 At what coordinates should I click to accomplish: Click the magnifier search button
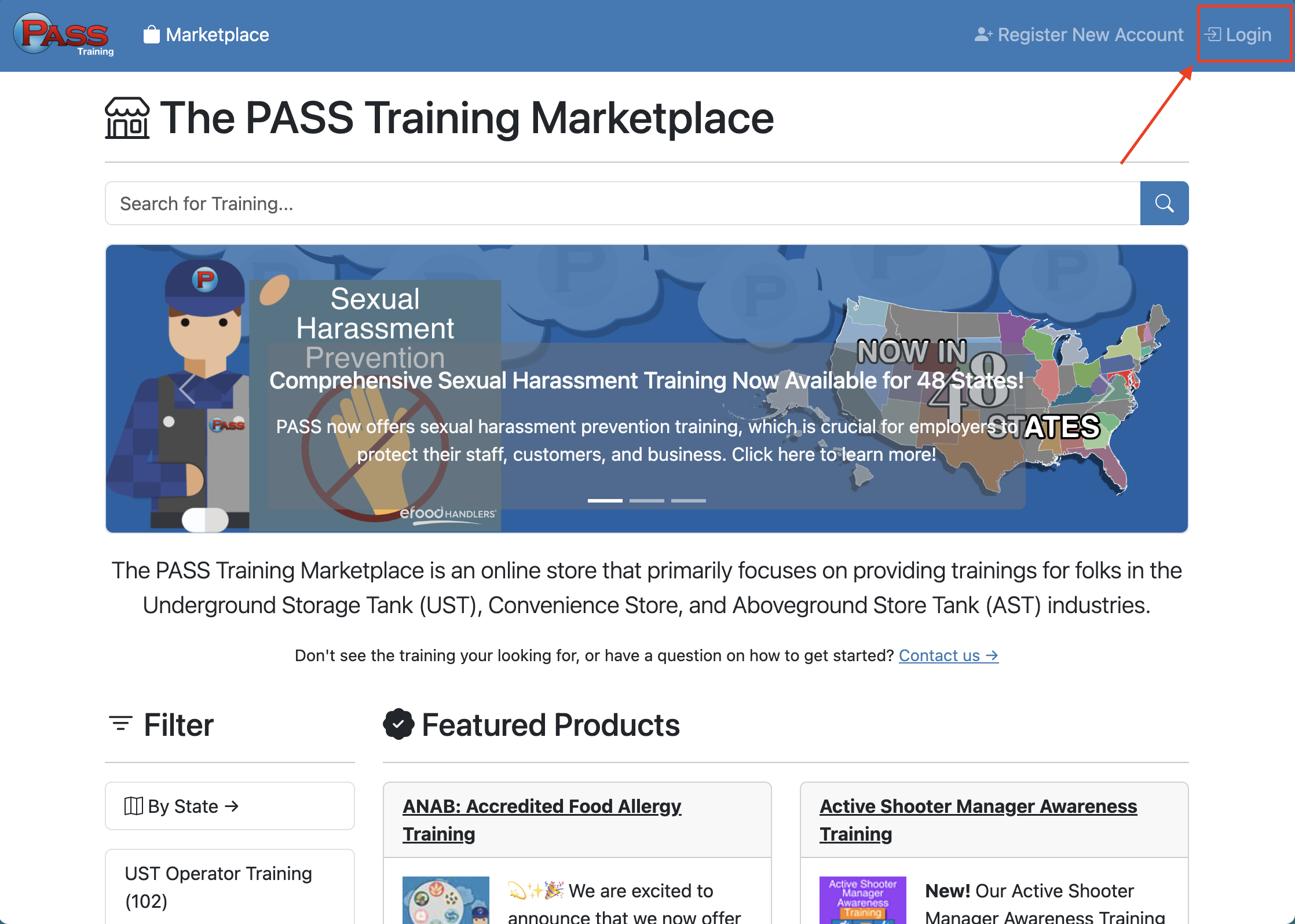click(1164, 203)
